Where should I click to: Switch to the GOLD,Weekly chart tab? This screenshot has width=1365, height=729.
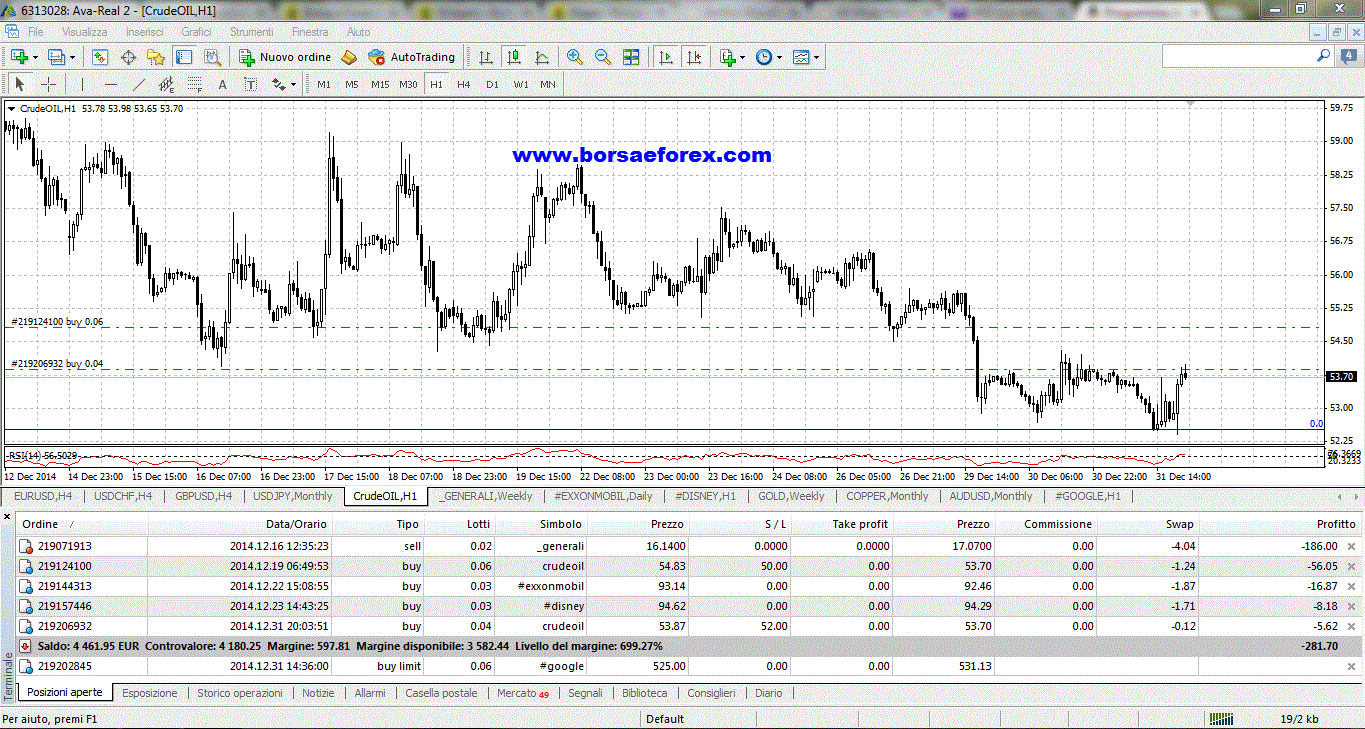point(791,496)
